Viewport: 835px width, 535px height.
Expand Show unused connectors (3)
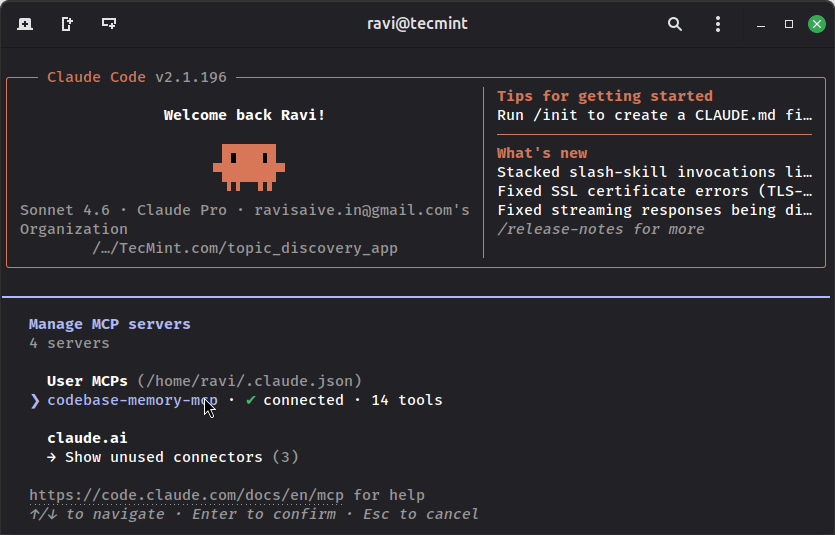point(181,457)
